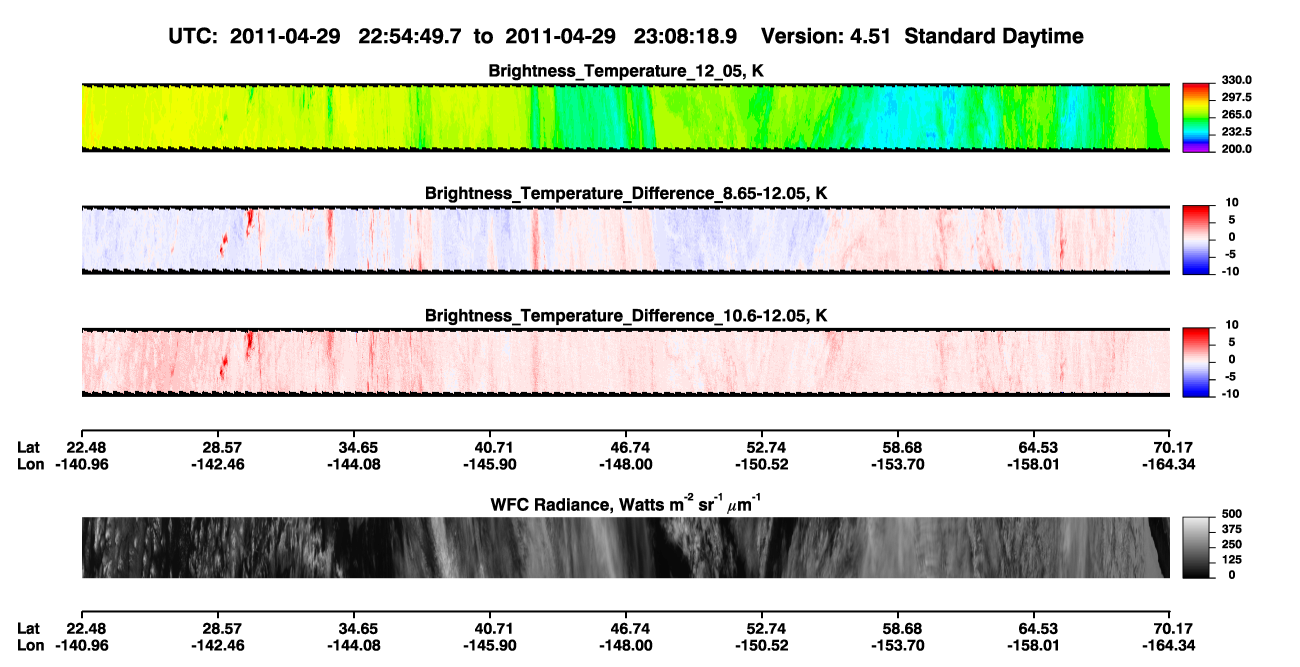
Task: Click the Brightness_Temperature_Difference_10.6-12.05 image strip
Action: pos(625,362)
